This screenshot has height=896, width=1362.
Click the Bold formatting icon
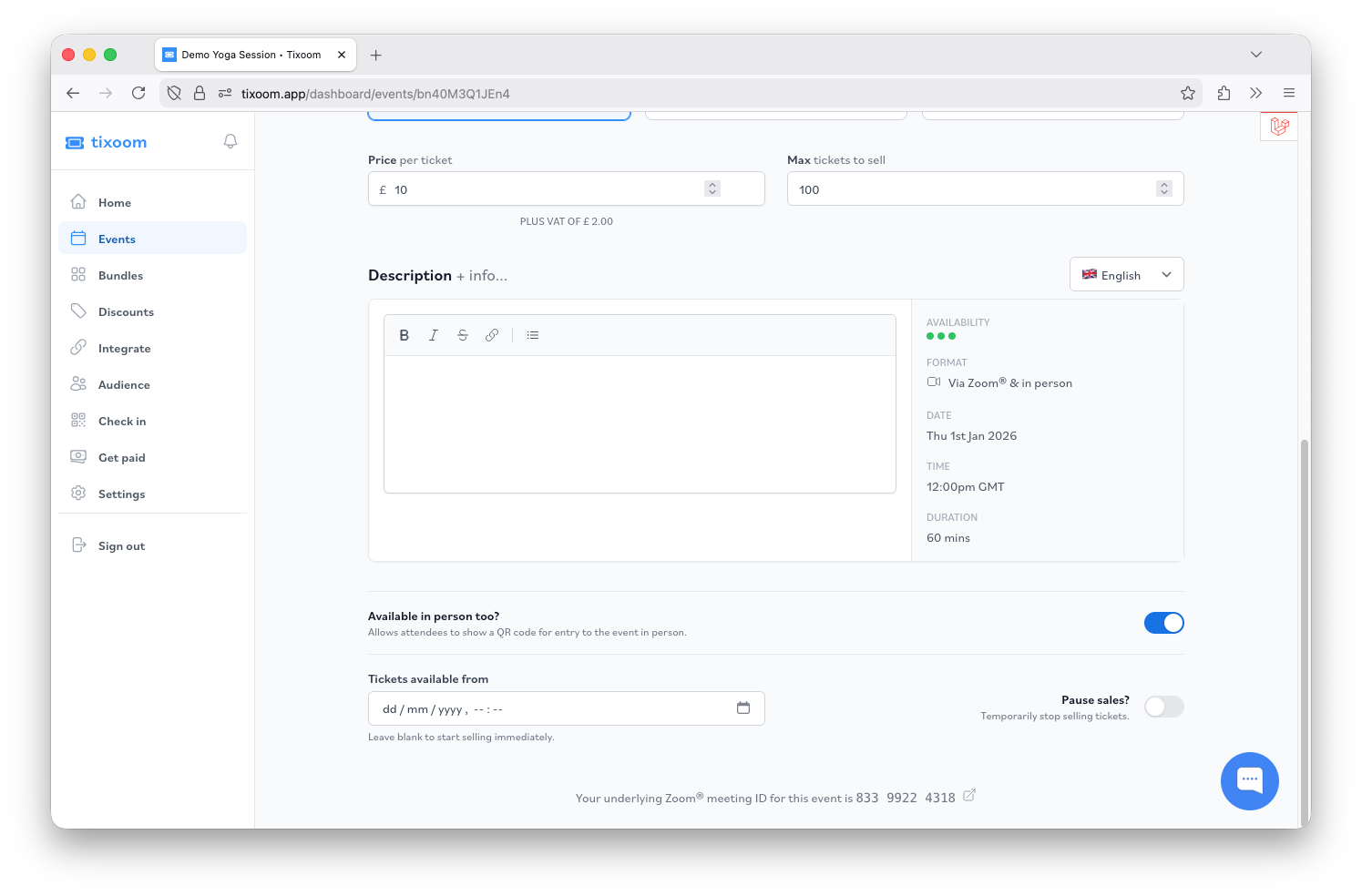click(x=405, y=335)
